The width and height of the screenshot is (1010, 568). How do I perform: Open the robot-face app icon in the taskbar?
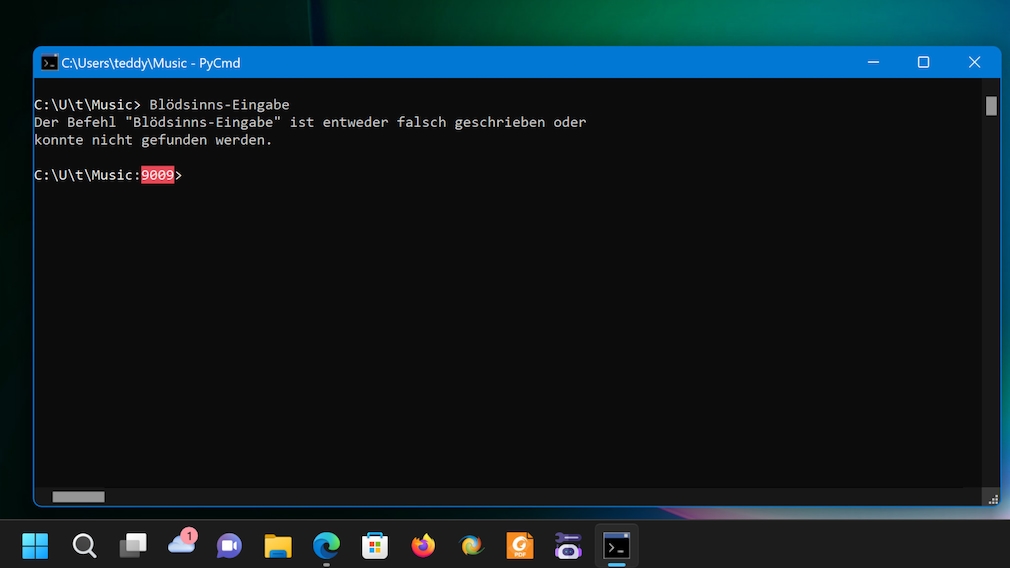568,545
